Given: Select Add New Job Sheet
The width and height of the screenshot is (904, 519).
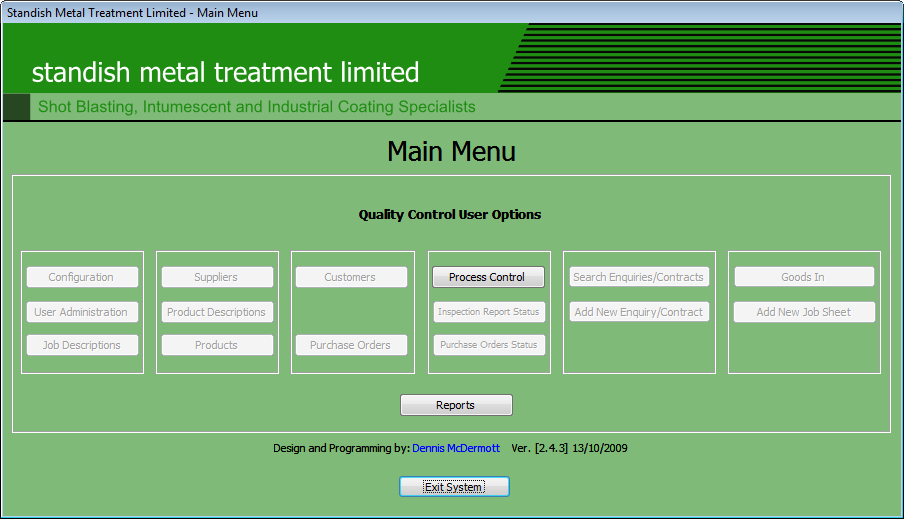Looking at the screenshot, I should pyautogui.click(x=804, y=312).
